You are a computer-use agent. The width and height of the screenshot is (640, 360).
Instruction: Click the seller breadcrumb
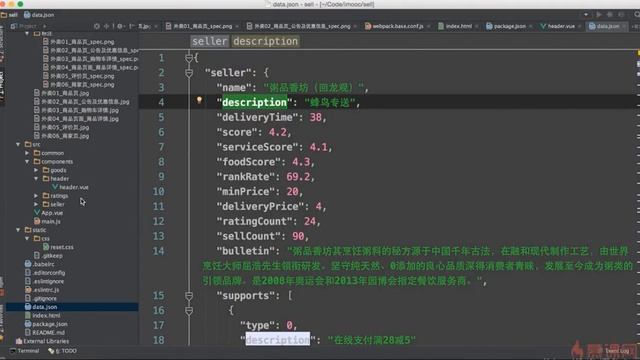tap(210, 41)
